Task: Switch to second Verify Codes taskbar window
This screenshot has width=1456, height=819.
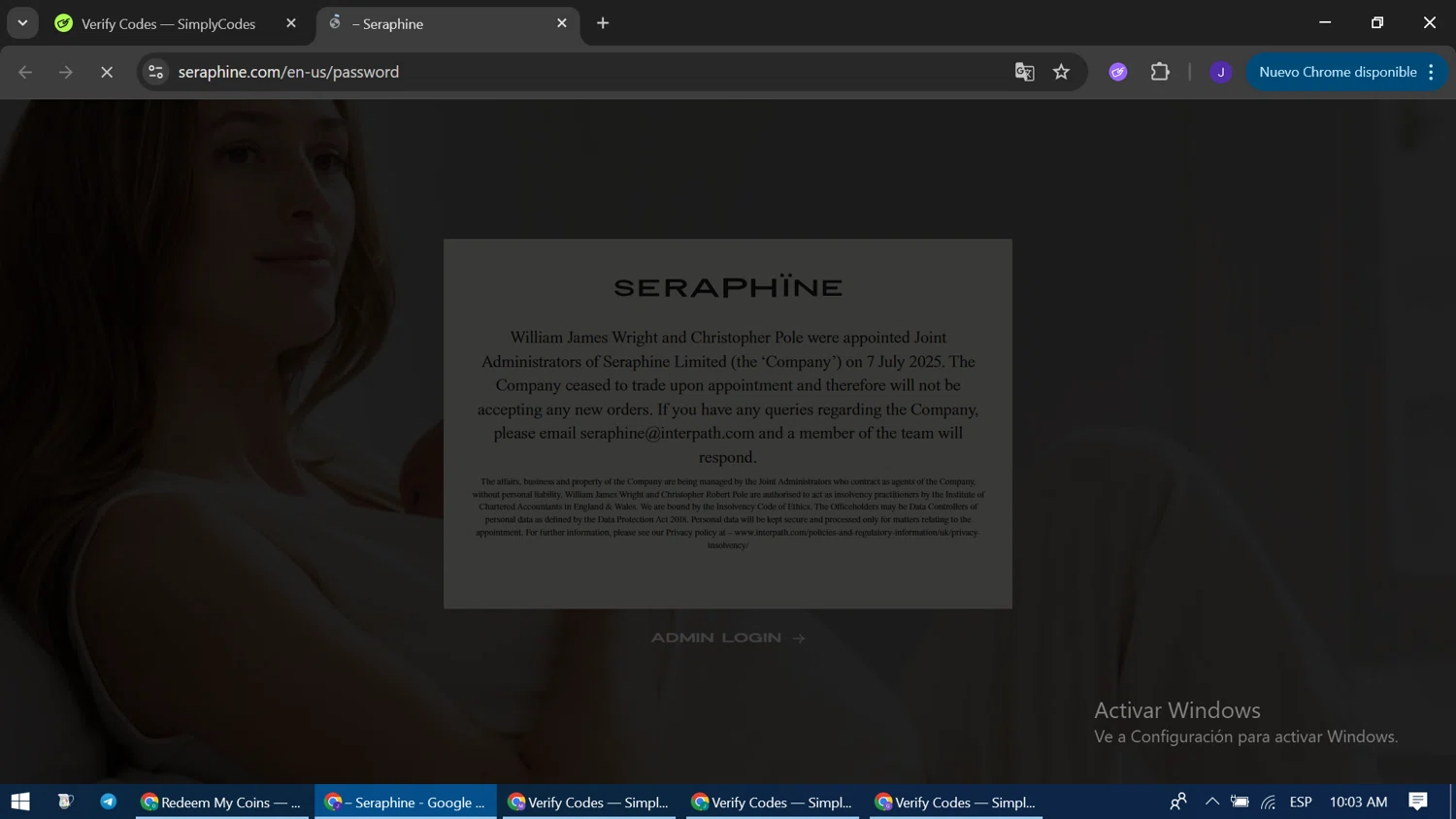Action: [x=773, y=802]
